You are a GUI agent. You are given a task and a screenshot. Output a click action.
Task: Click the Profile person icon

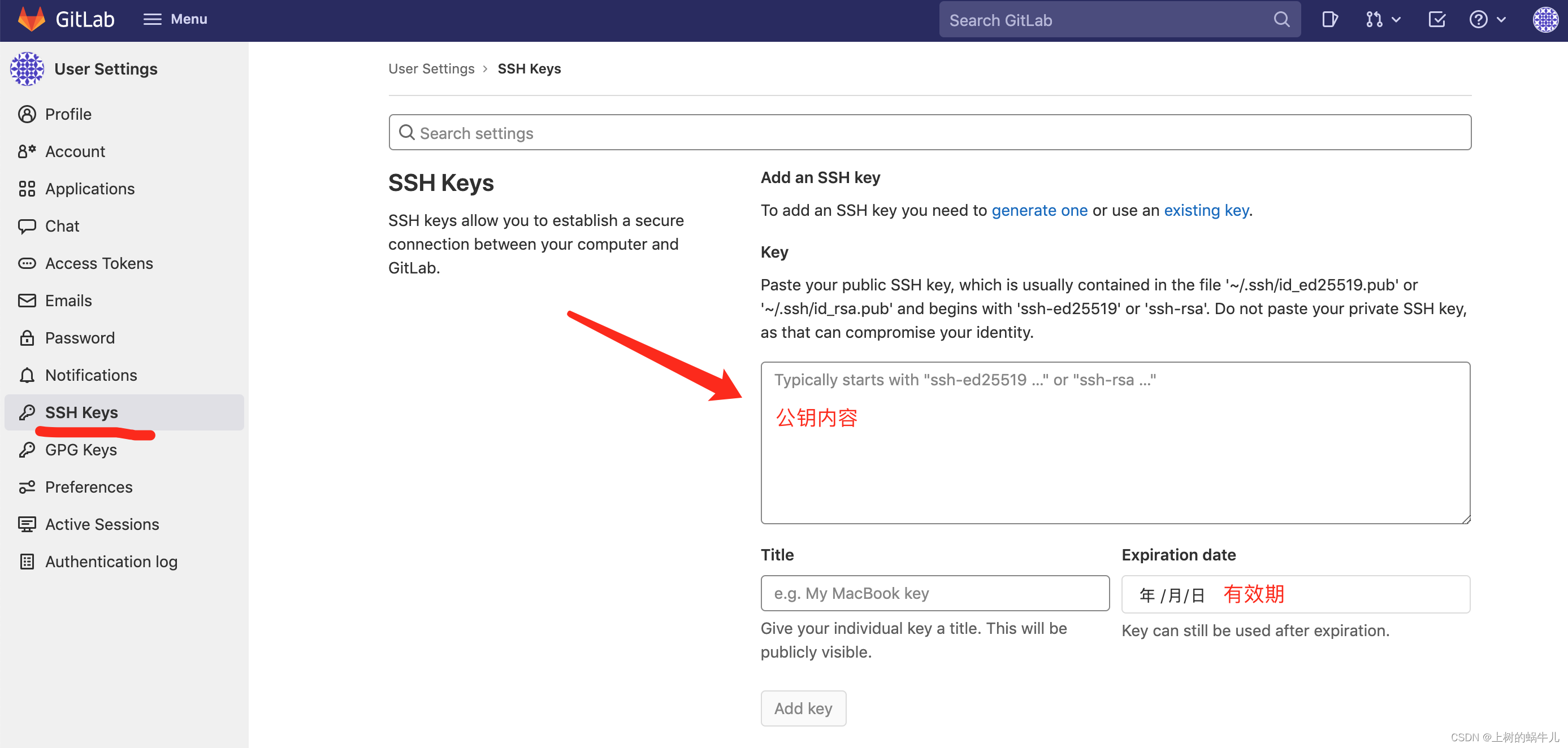click(x=27, y=114)
